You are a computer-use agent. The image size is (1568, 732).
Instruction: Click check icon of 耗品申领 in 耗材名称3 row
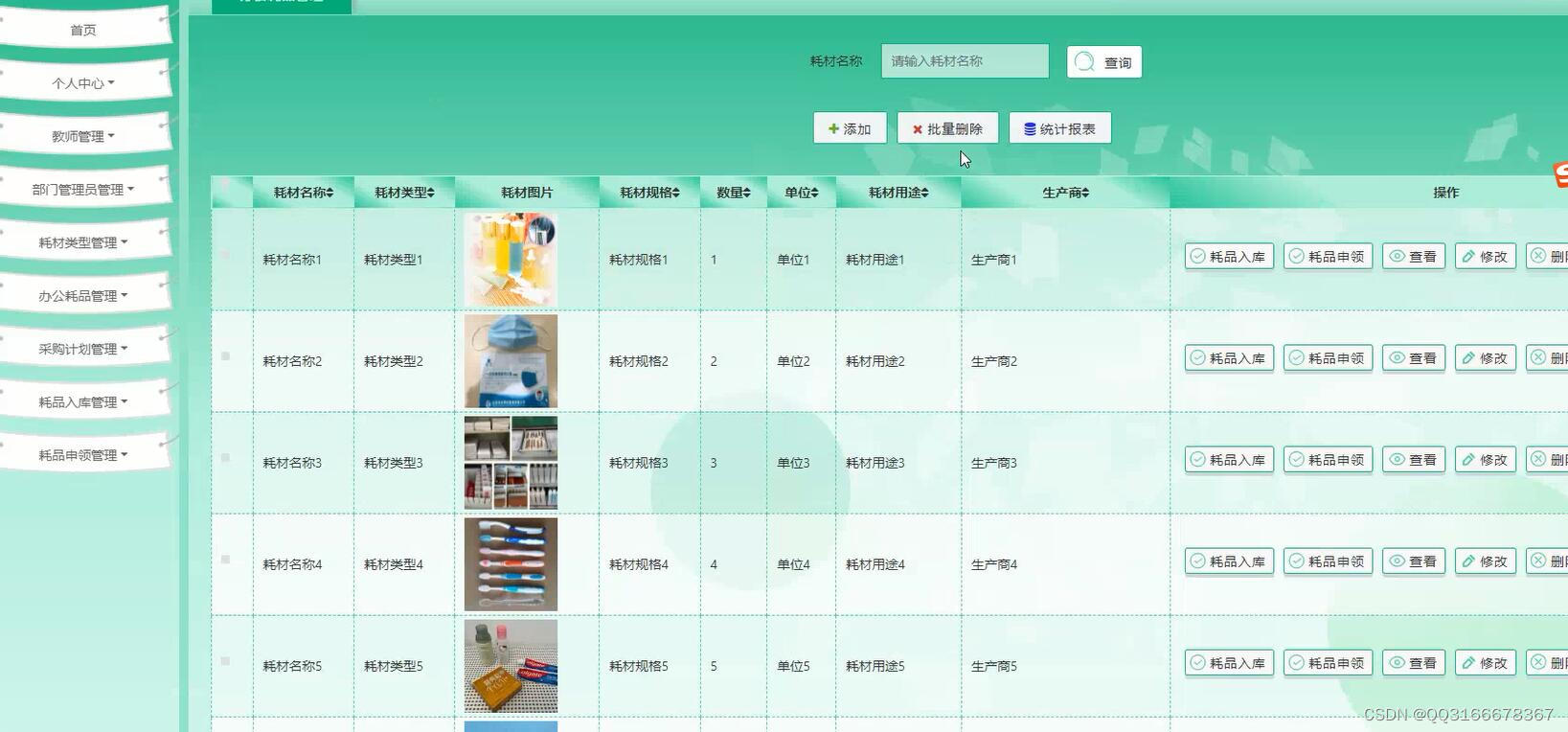(x=1296, y=459)
